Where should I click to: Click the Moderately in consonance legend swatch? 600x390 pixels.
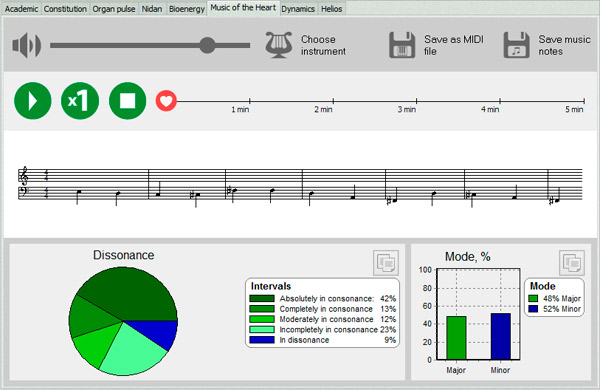click(262, 319)
